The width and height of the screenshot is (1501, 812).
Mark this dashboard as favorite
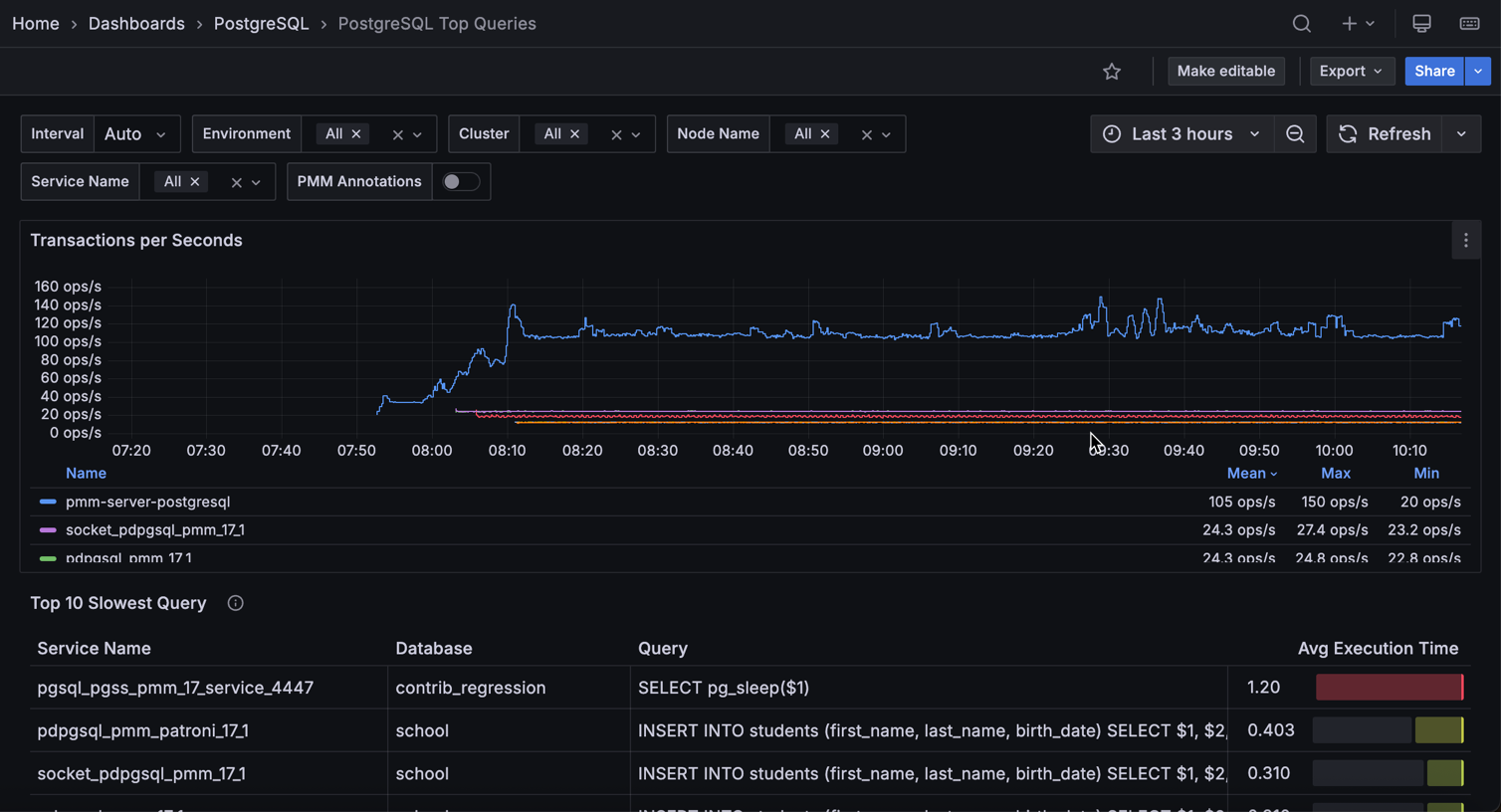(x=1112, y=71)
